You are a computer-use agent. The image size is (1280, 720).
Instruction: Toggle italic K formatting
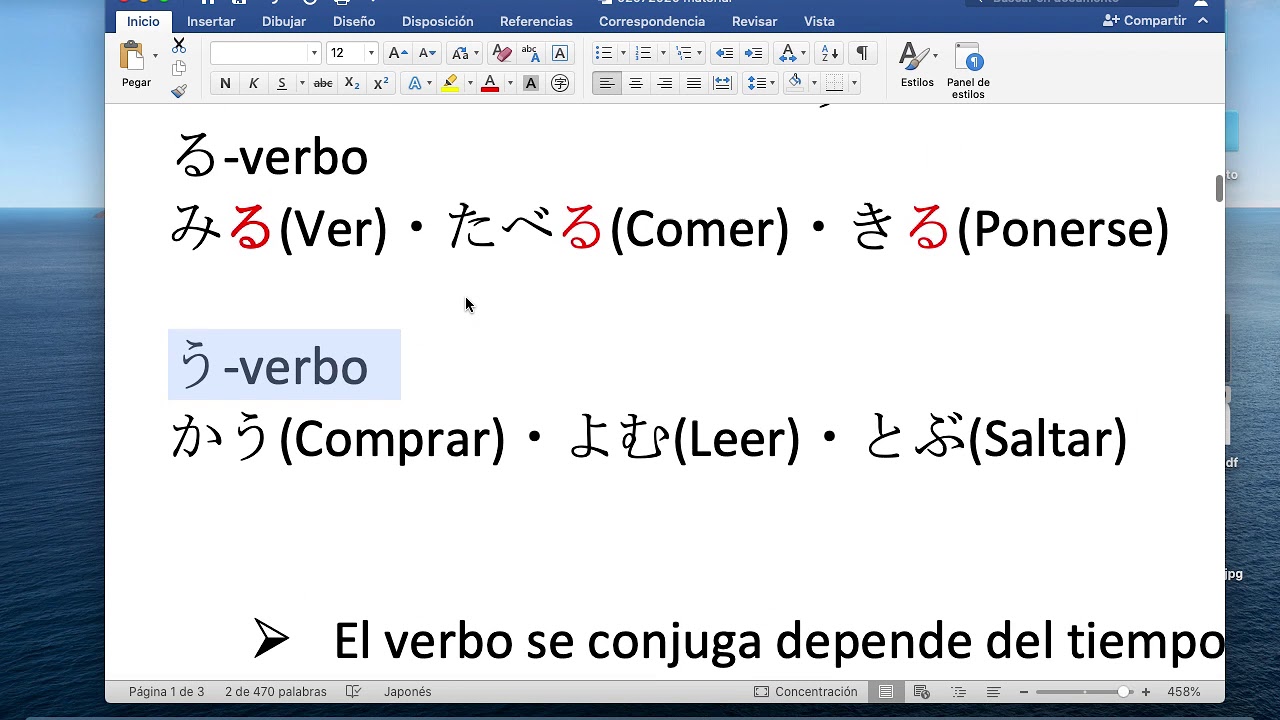coord(254,83)
